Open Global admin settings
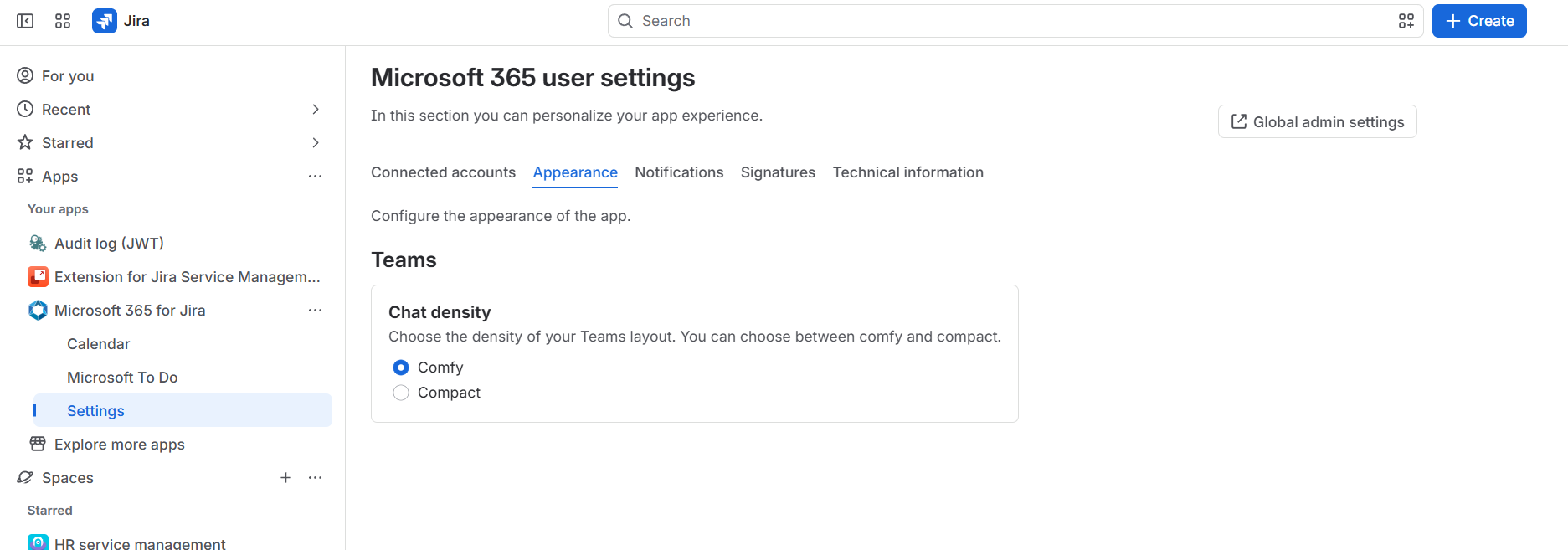1568x550 pixels. [1317, 121]
